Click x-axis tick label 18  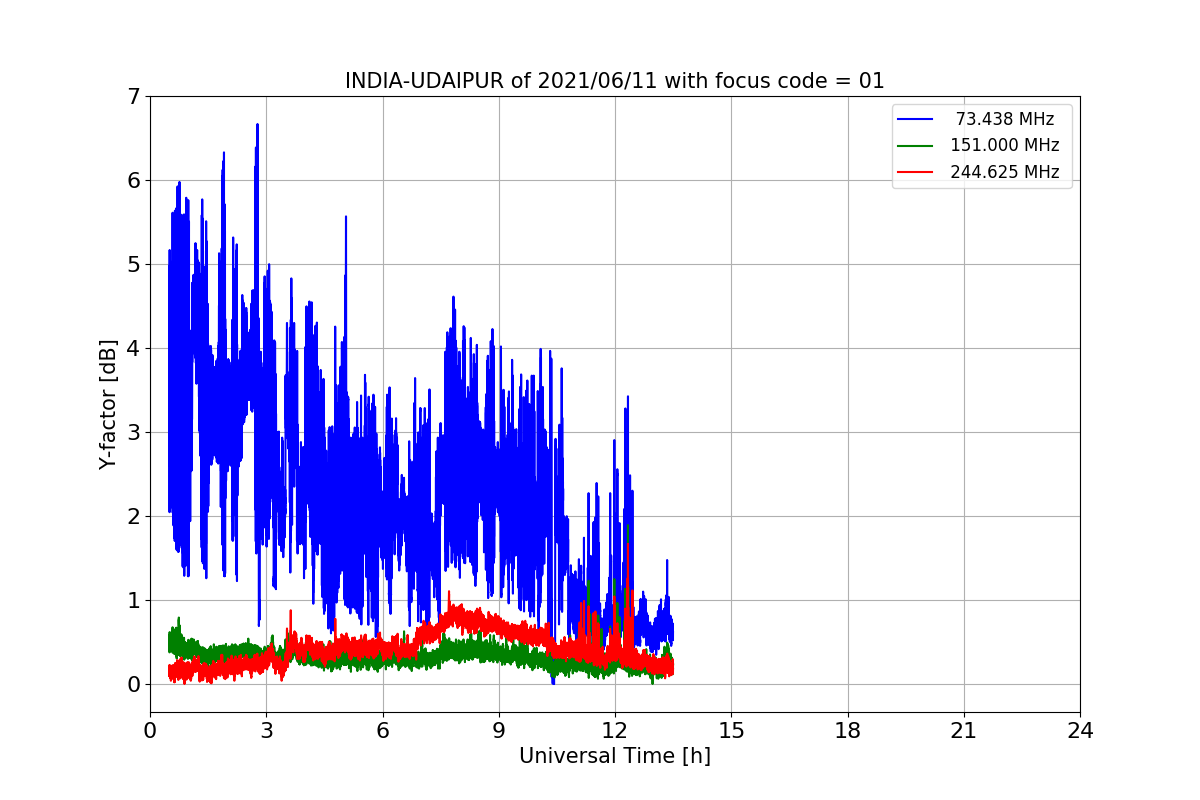(x=848, y=731)
